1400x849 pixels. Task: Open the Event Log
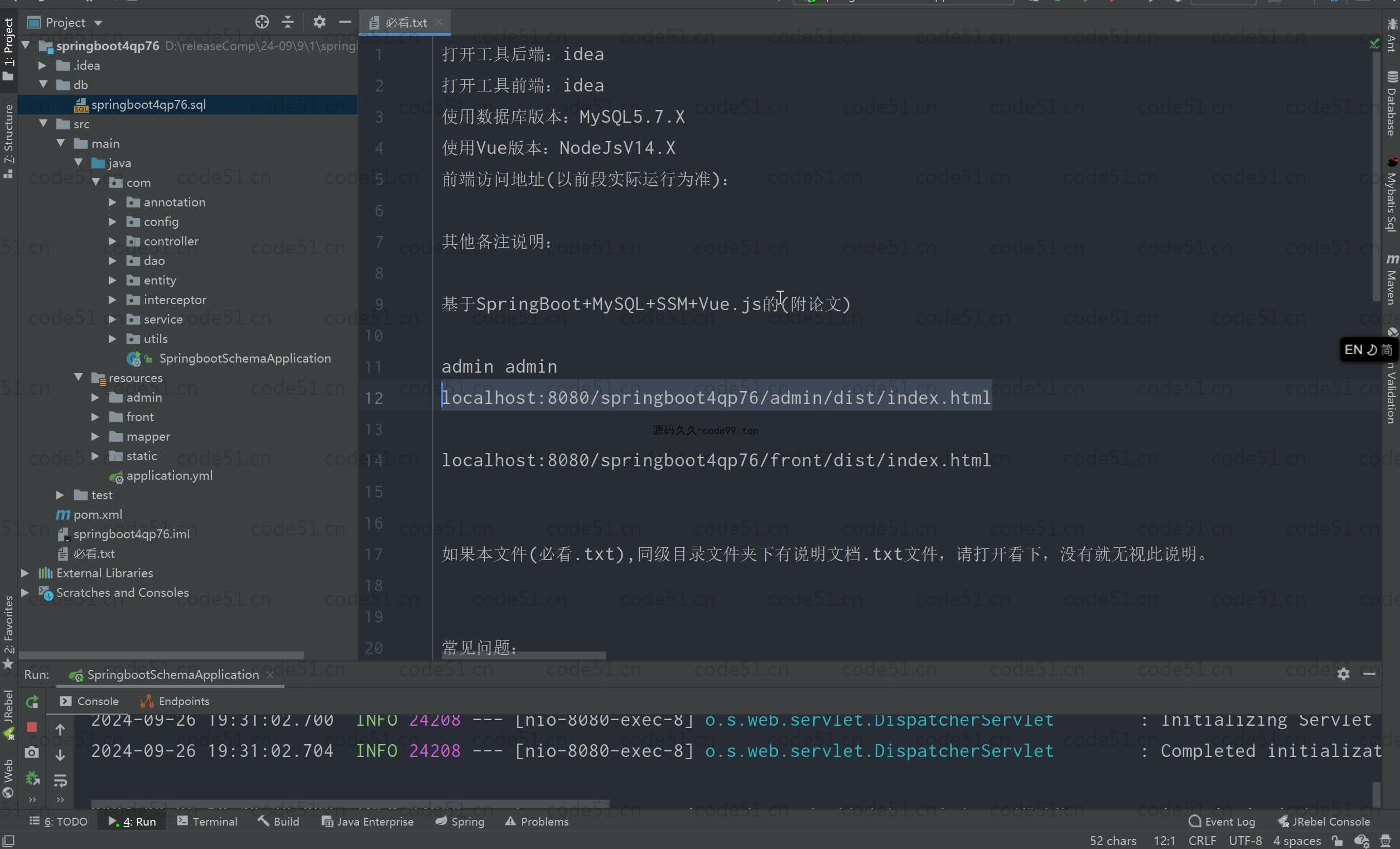(x=1222, y=821)
